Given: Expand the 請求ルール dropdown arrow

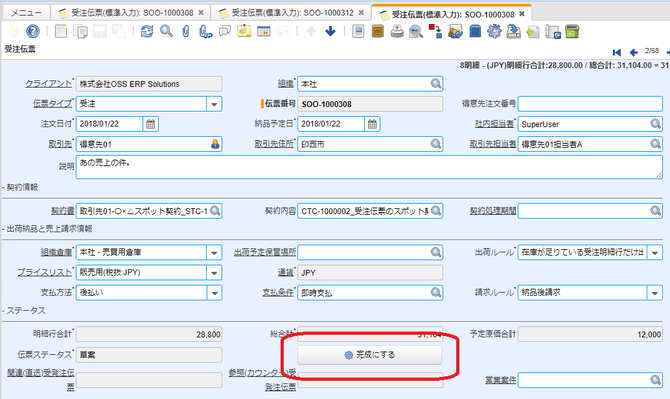Looking at the screenshot, I should click(655, 293).
